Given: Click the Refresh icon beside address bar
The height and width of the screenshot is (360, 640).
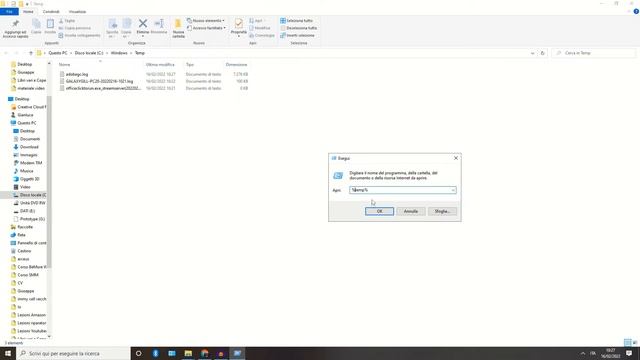Looking at the screenshot, I should 542,53.
